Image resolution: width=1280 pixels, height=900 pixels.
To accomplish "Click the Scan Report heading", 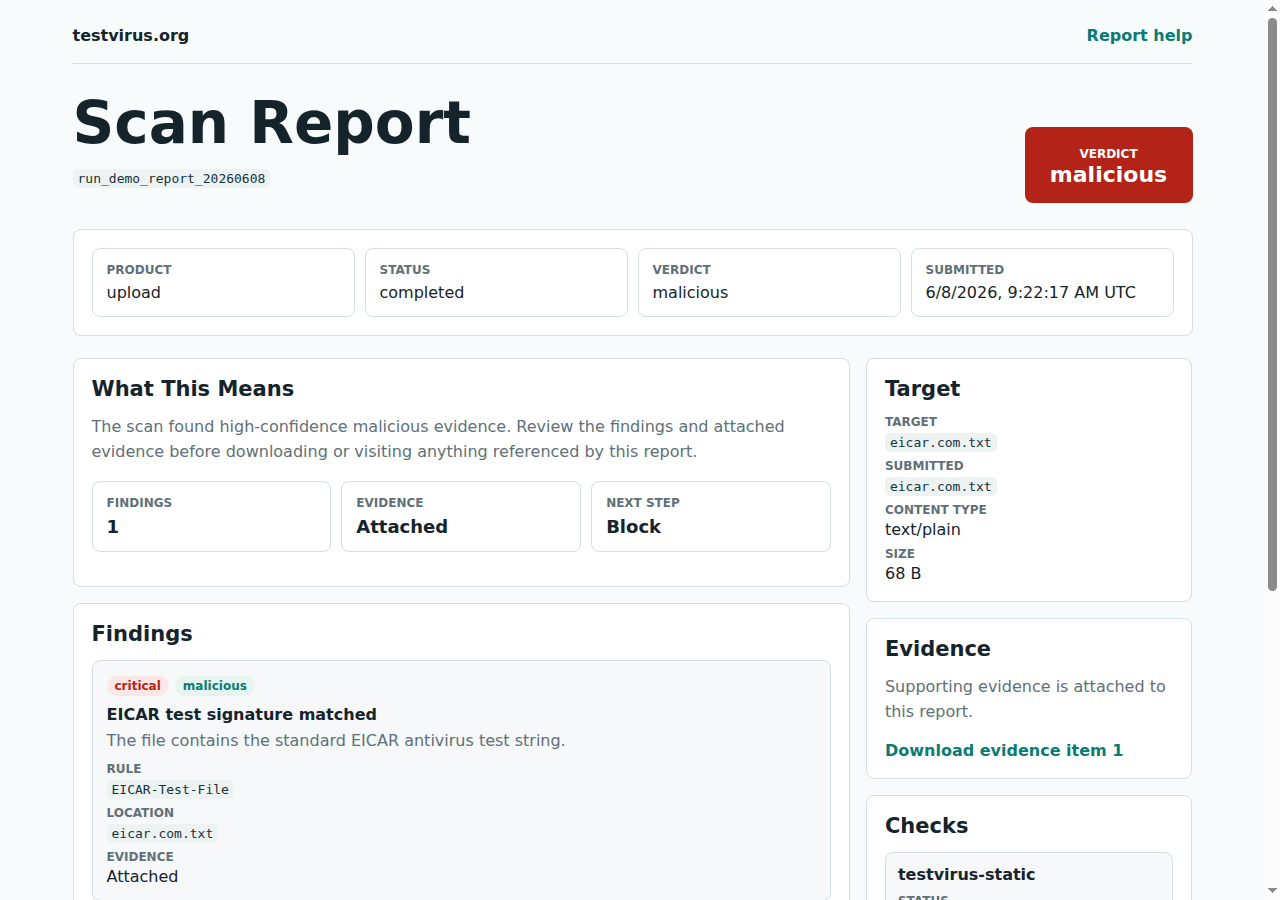I will point(271,122).
